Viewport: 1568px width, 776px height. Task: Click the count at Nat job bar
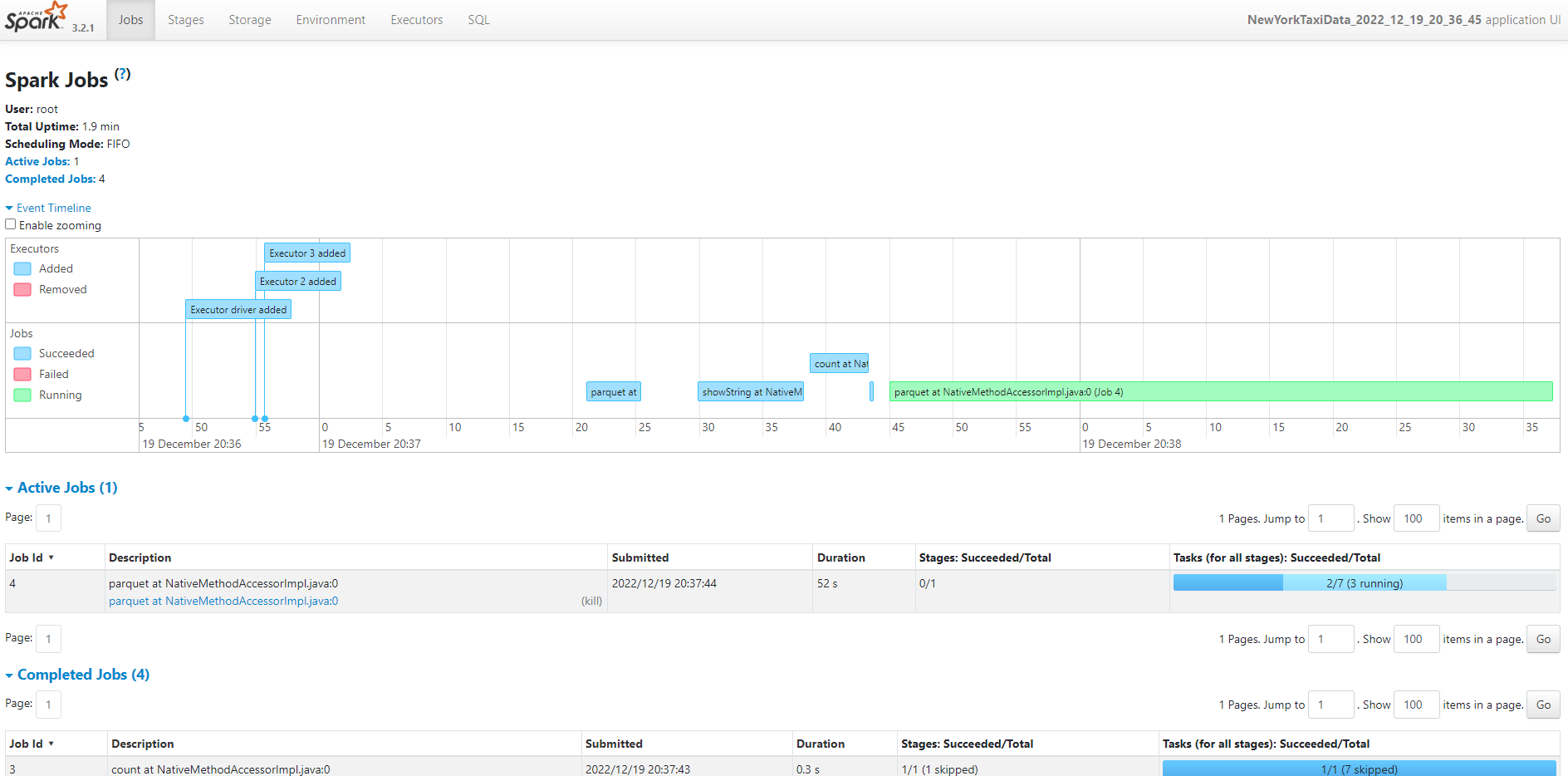click(840, 364)
